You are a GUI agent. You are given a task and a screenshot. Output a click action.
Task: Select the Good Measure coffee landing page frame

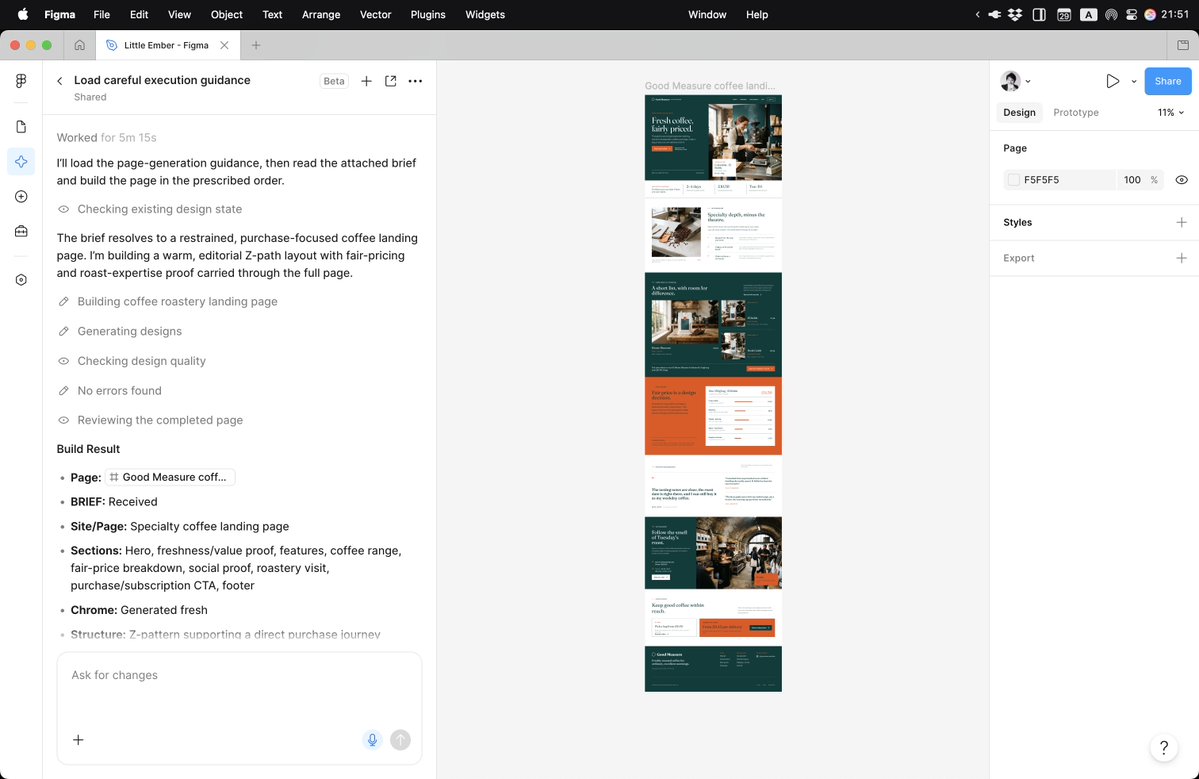tap(713, 393)
